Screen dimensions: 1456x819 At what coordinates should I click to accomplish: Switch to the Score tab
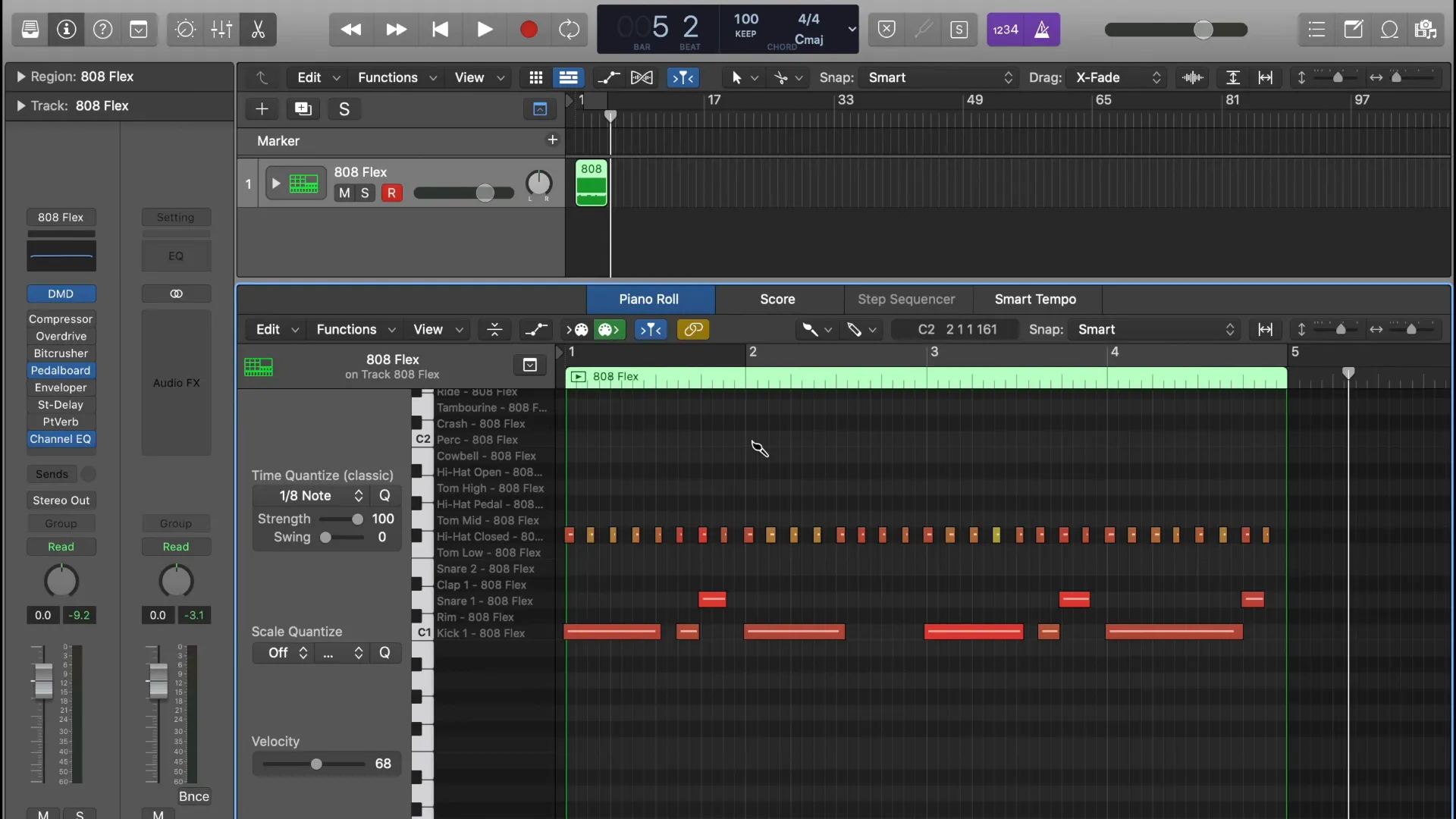[777, 300]
